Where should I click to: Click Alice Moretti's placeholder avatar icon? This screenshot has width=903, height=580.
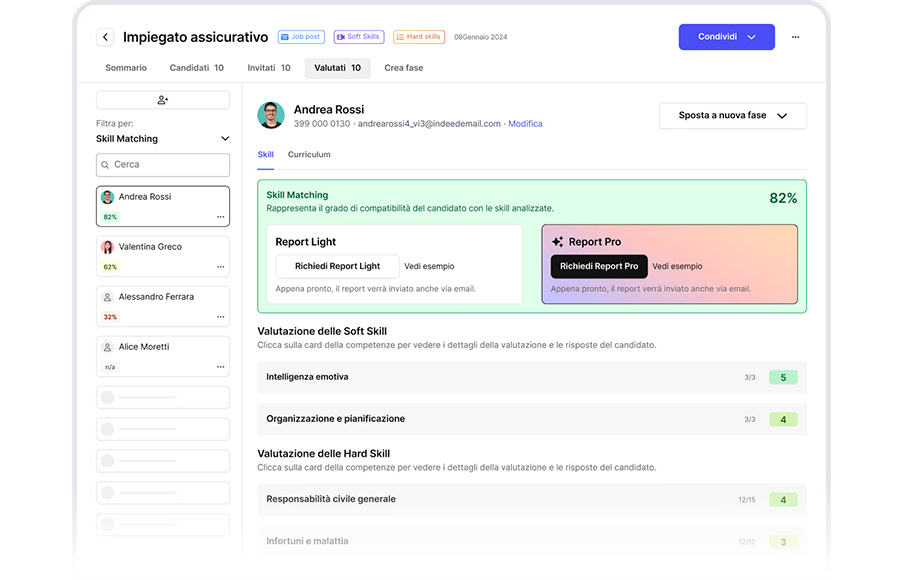(107, 347)
